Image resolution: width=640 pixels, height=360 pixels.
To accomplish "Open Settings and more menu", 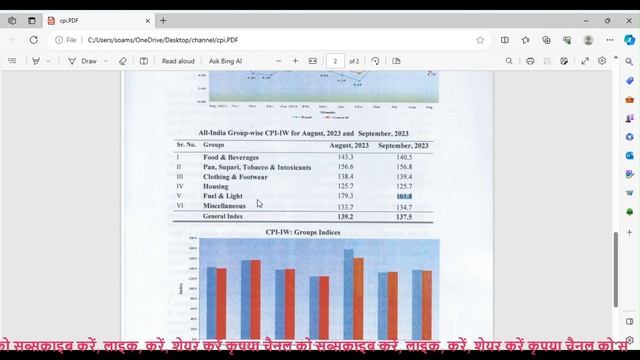I will (x=610, y=40).
